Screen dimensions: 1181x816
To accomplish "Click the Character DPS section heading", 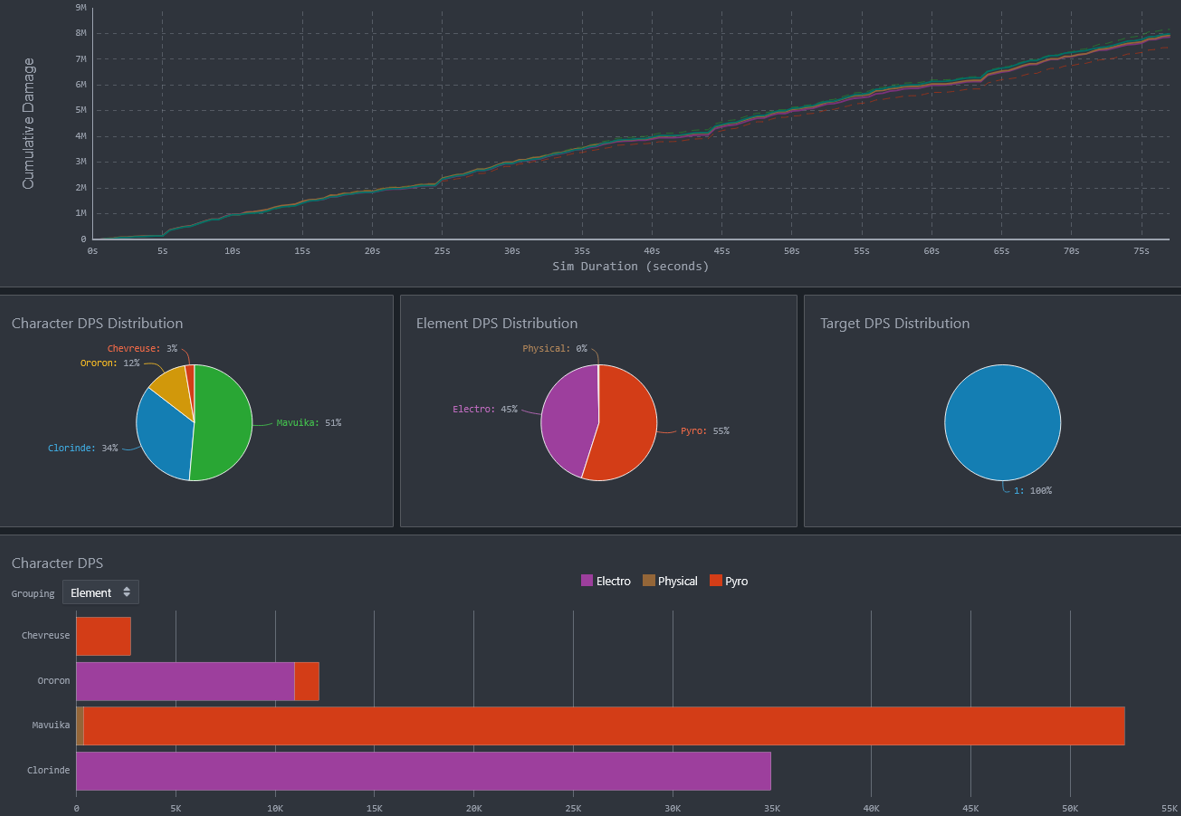I will click(57, 563).
